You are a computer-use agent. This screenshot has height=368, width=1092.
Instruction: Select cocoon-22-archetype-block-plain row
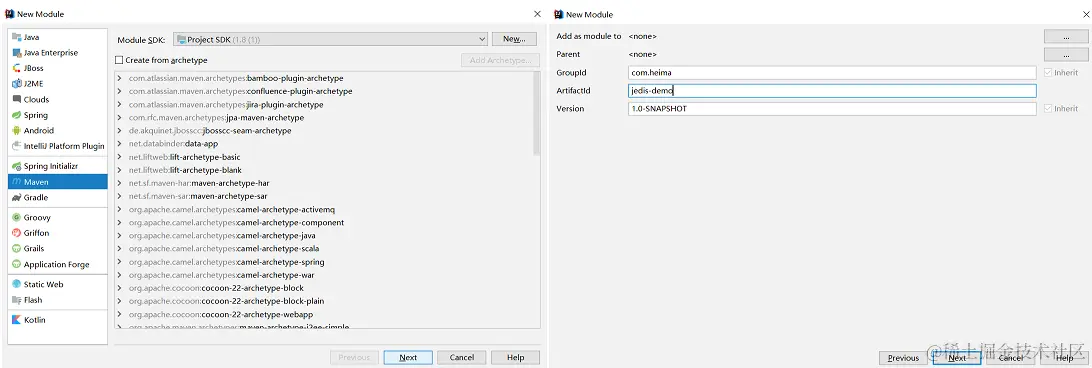click(x=323, y=301)
